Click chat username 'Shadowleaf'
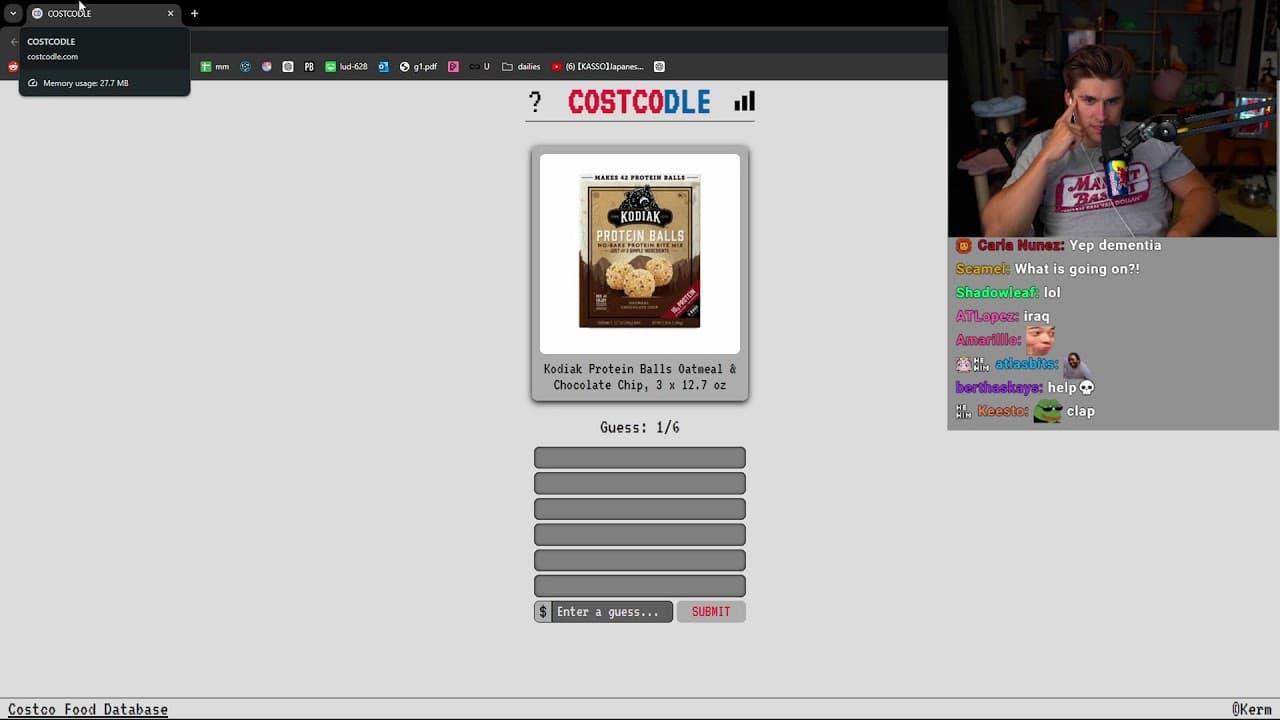Viewport: 1280px width, 720px height. click(x=997, y=293)
